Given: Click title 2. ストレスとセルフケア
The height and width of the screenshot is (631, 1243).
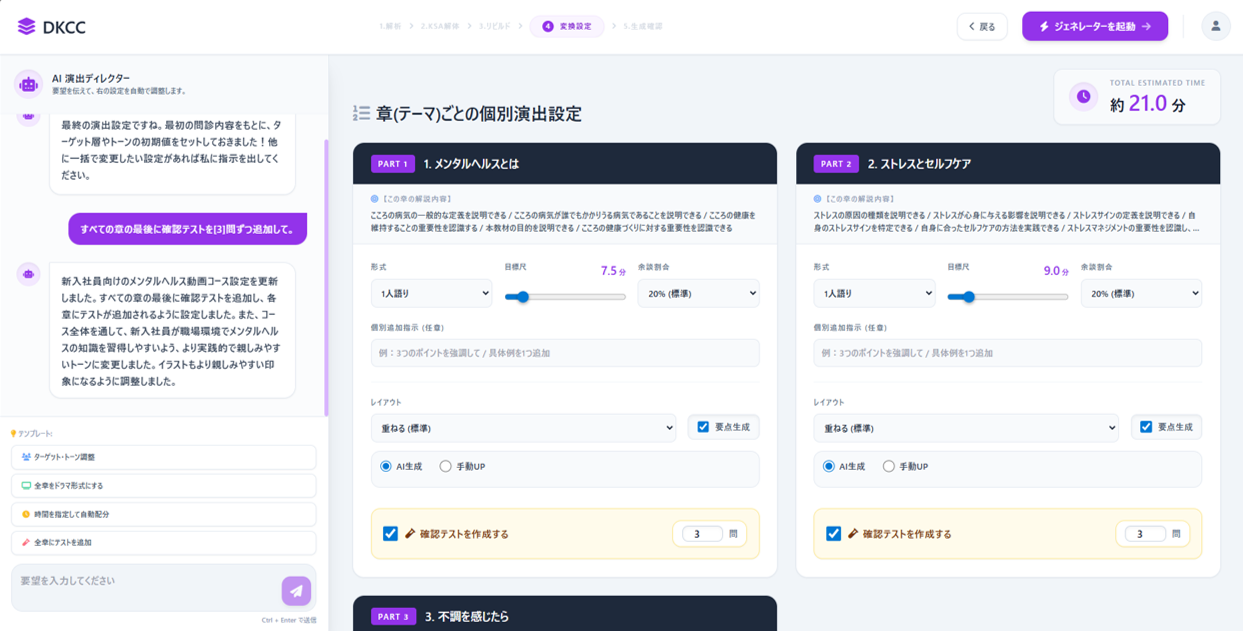Looking at the screenshot, I should [x=919, y=164].
